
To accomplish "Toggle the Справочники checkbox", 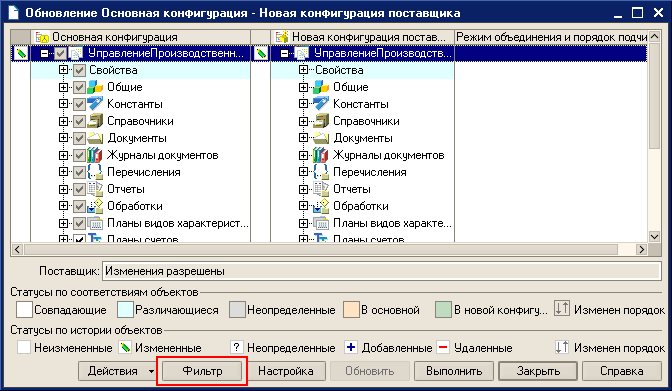I will click(79, 121).
